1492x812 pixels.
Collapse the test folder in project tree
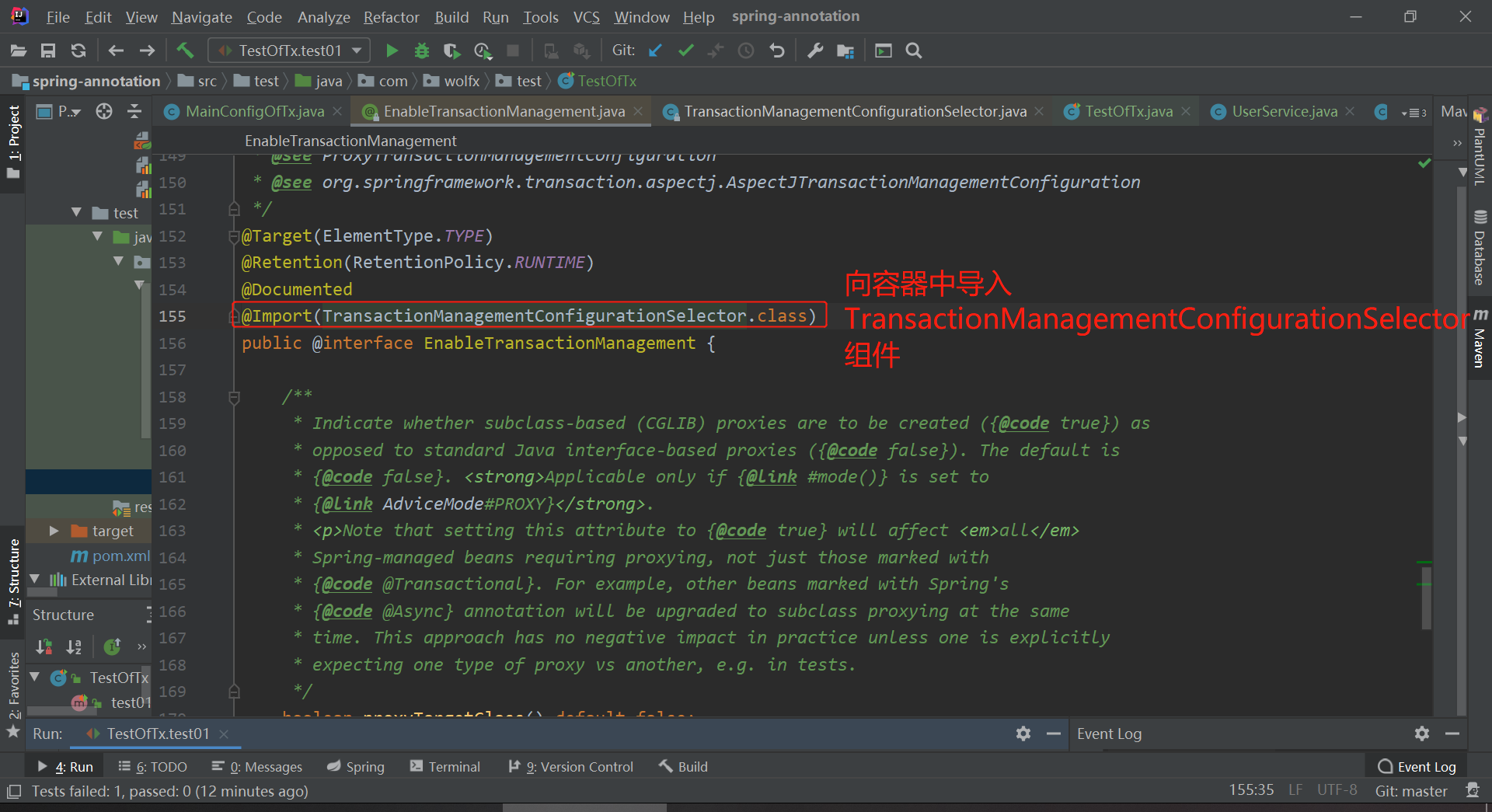[76, 212]
